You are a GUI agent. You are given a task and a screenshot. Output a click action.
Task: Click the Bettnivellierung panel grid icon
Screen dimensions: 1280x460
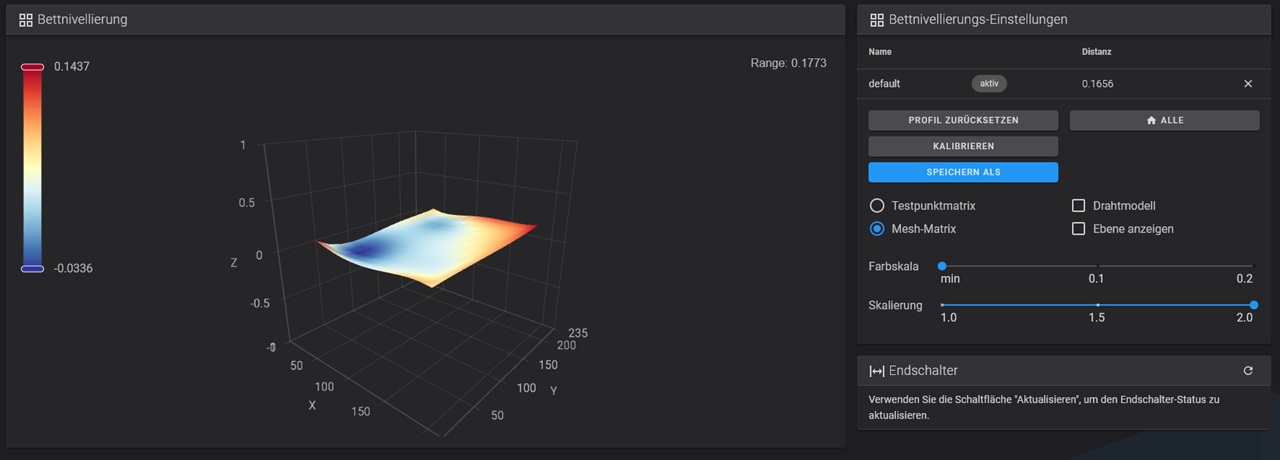tap(26, 20)
